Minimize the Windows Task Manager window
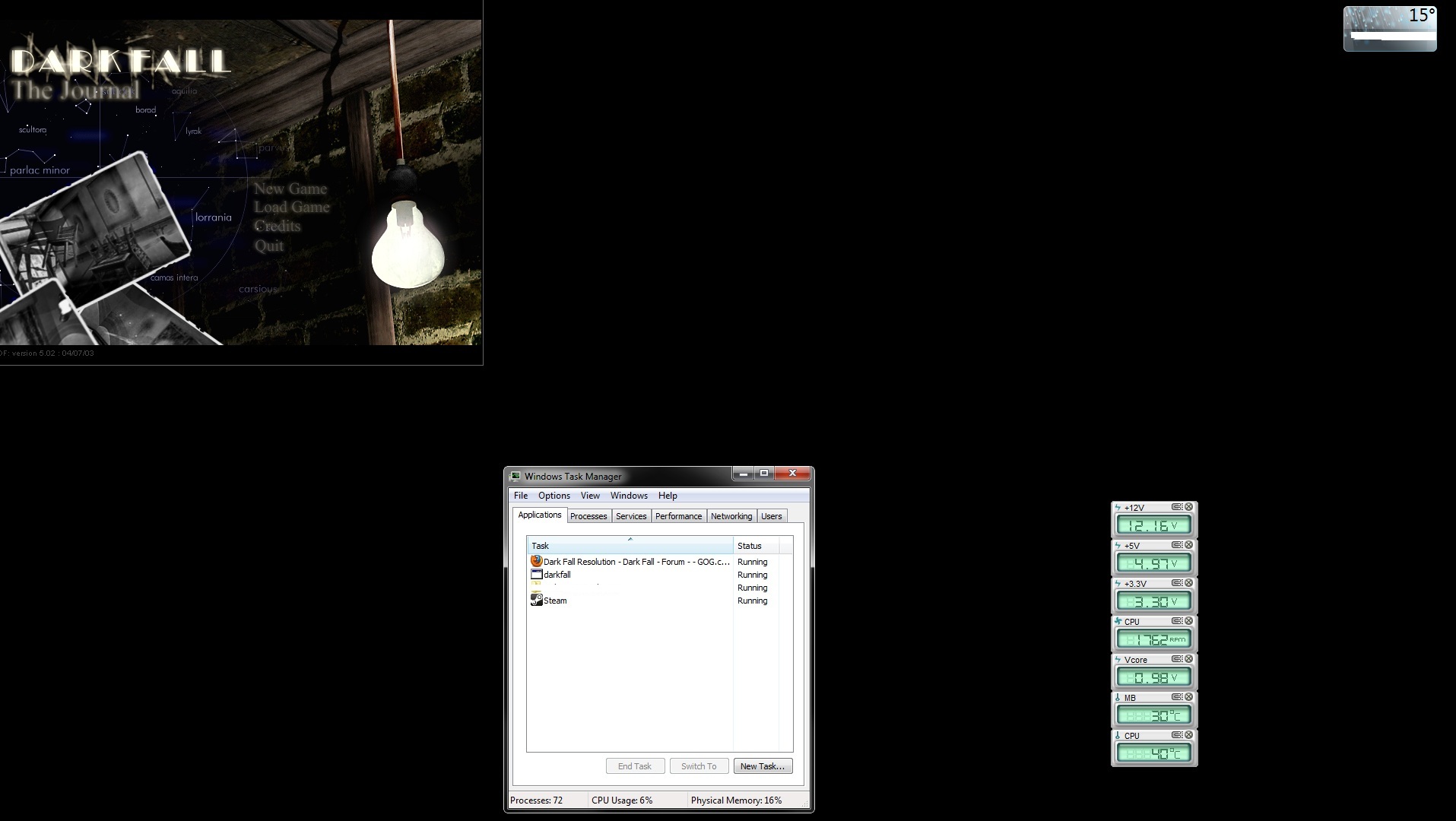Screen dimensions: 1456x821 pos(744,473)
